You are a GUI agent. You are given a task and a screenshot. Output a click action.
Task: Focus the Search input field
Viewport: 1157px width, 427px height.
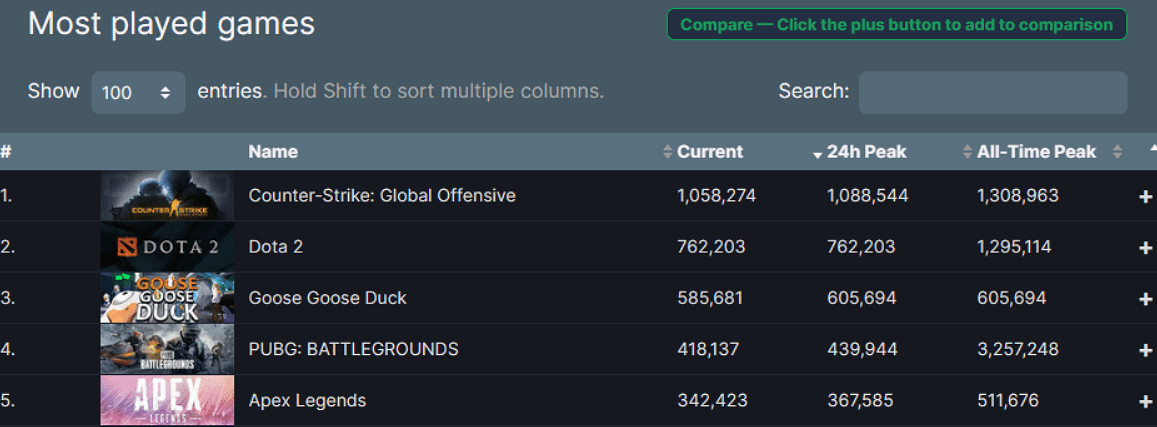point(992,92)
